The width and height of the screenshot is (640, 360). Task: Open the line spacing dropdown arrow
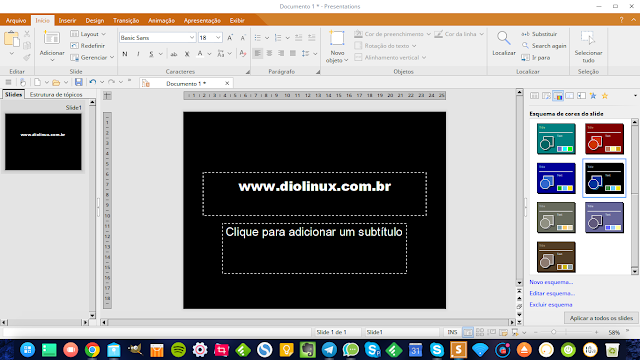point(315,54)
